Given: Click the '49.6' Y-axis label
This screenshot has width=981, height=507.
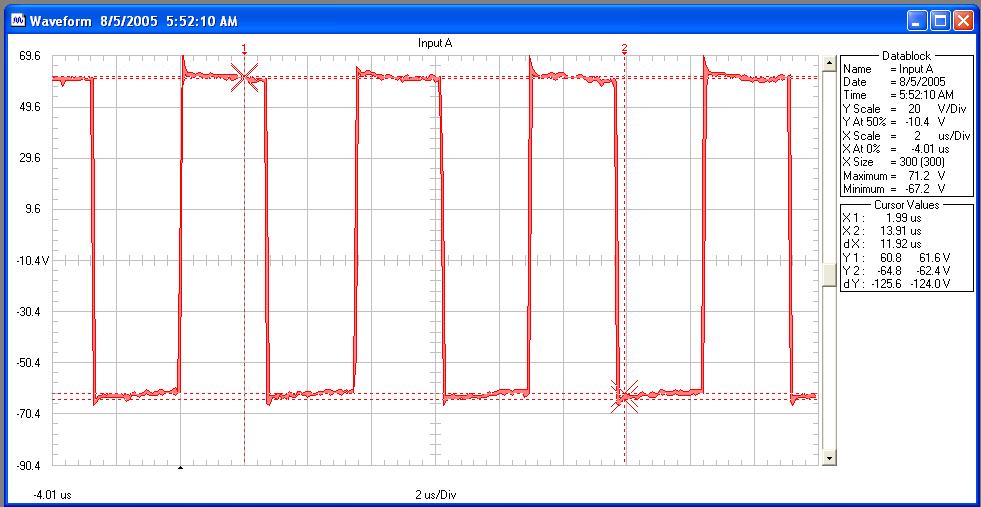Looking at the screenshot, I should 30,107.
